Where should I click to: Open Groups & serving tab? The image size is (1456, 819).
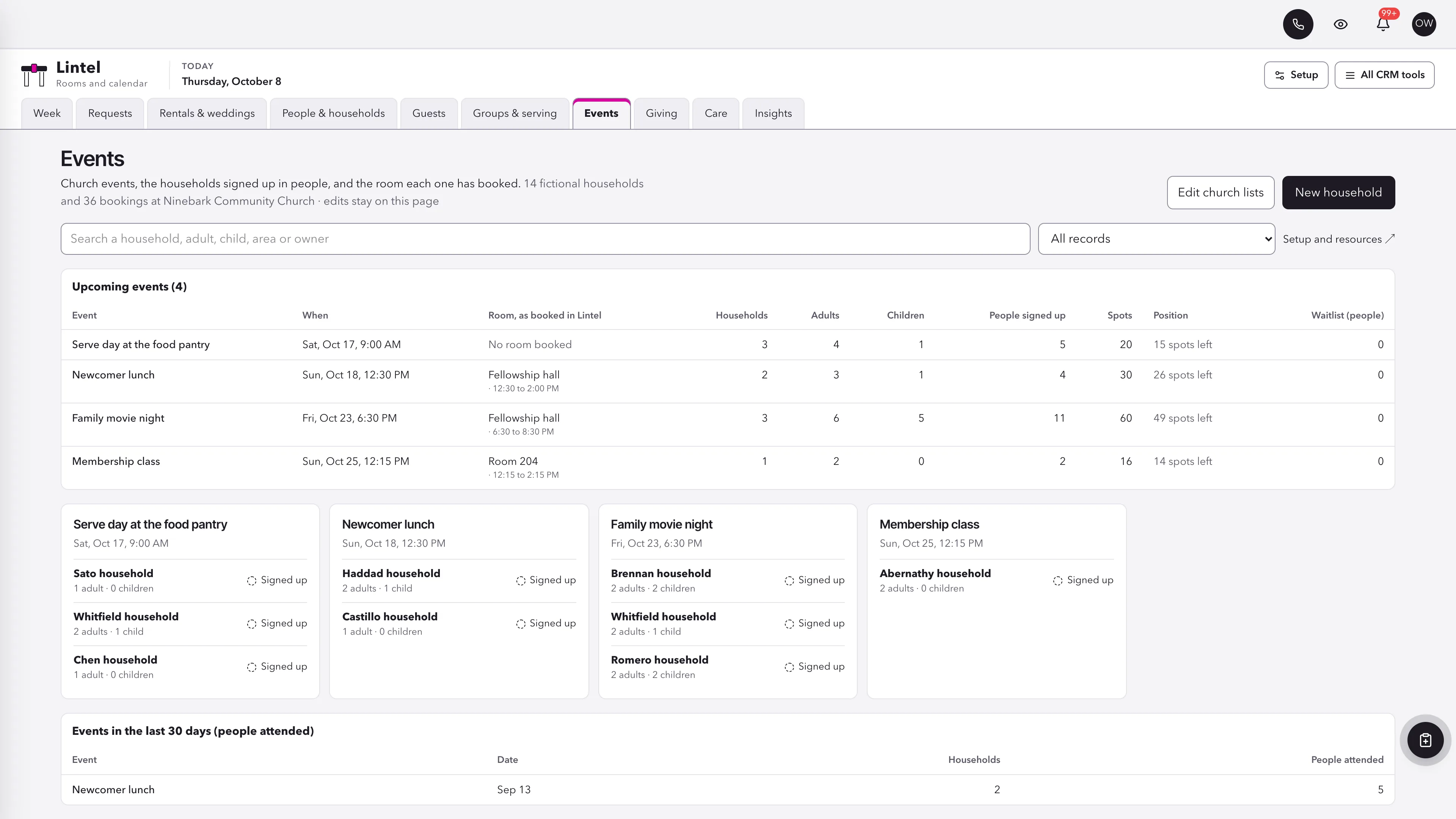tap(515, 114)
